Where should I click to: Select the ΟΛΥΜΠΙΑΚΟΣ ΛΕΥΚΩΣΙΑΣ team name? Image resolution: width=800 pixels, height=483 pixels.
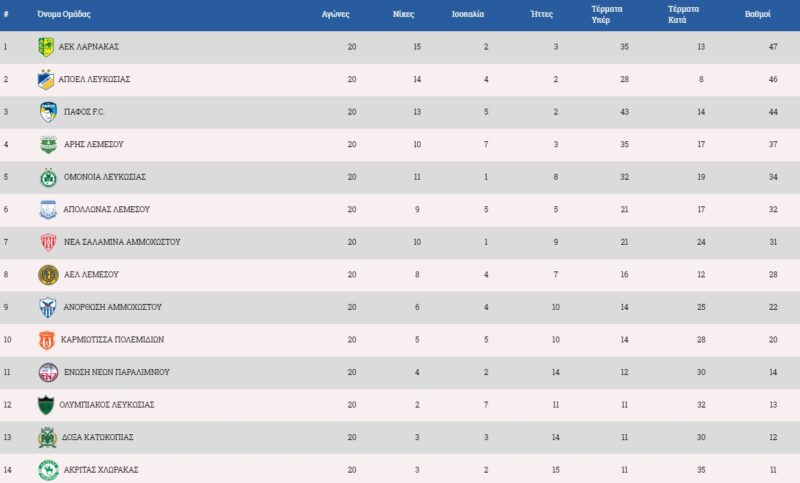point(107,405)
